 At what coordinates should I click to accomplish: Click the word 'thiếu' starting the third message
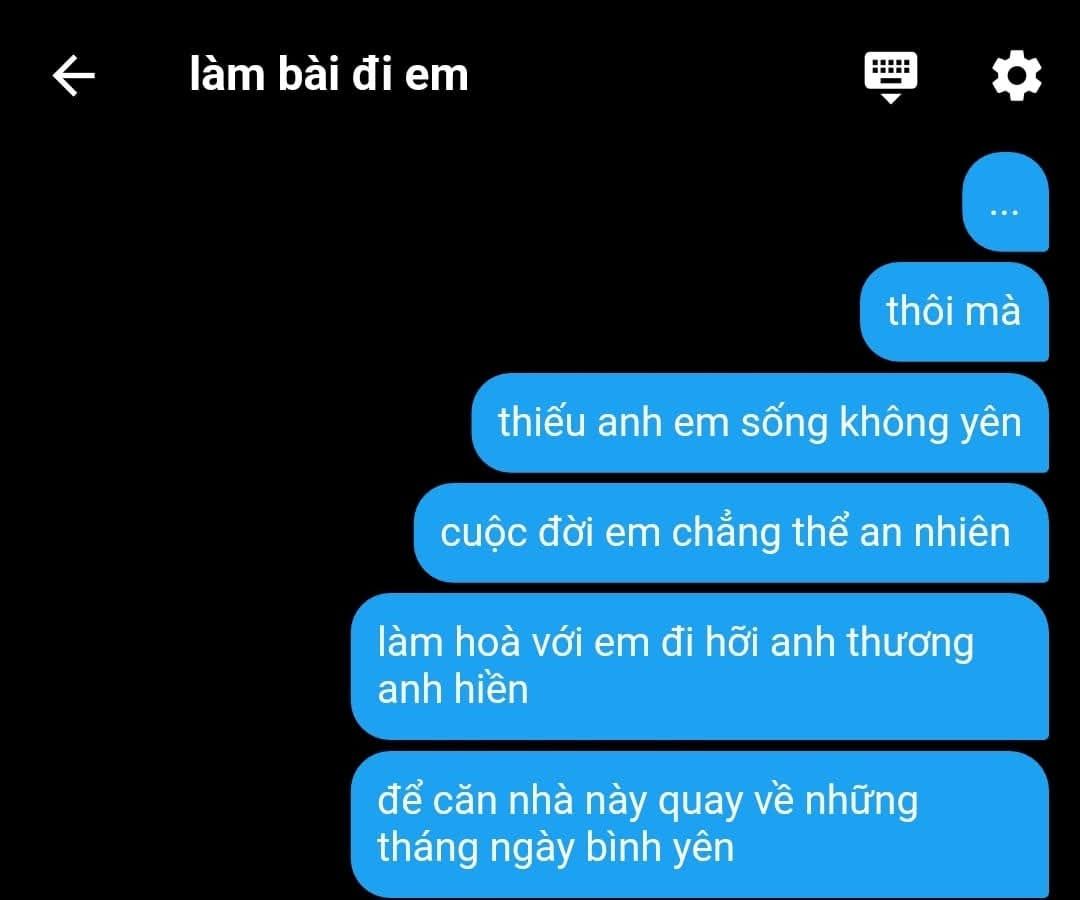click(541, 421)
